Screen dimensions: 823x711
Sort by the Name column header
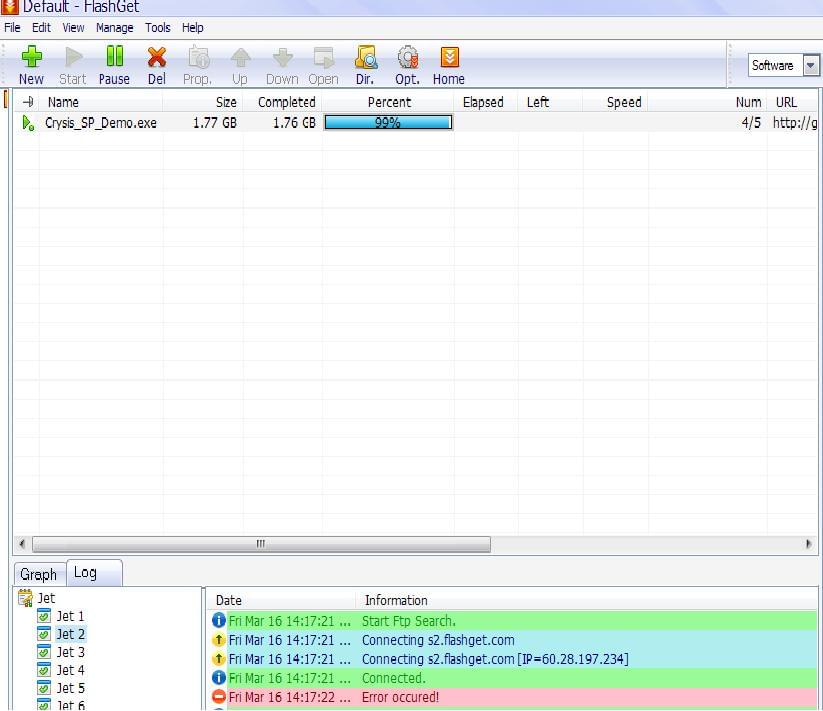coord(101,102)
